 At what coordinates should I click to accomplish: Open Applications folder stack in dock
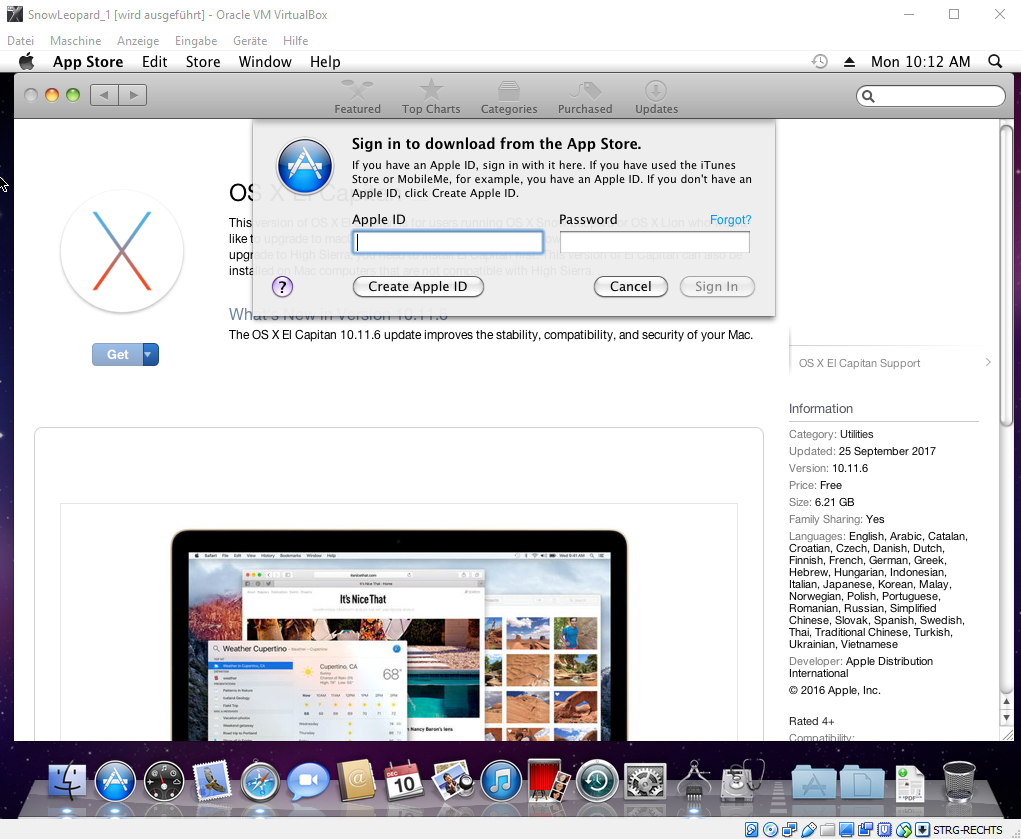pos(813,780)
